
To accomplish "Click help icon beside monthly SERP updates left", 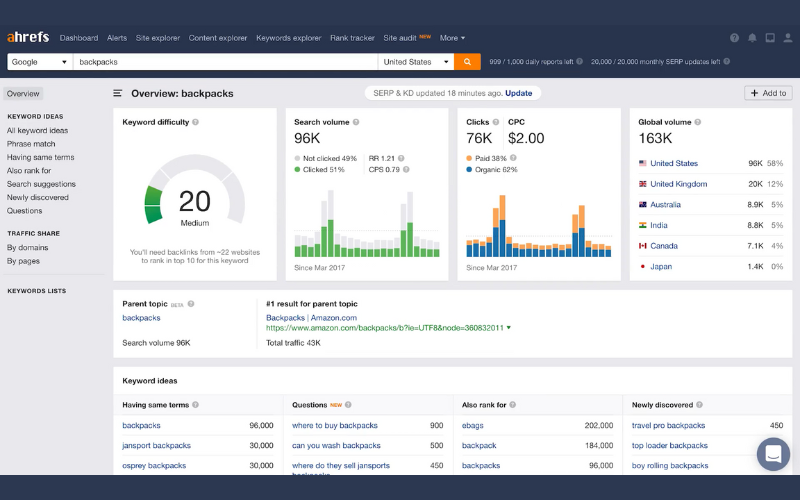I will 727,61.
